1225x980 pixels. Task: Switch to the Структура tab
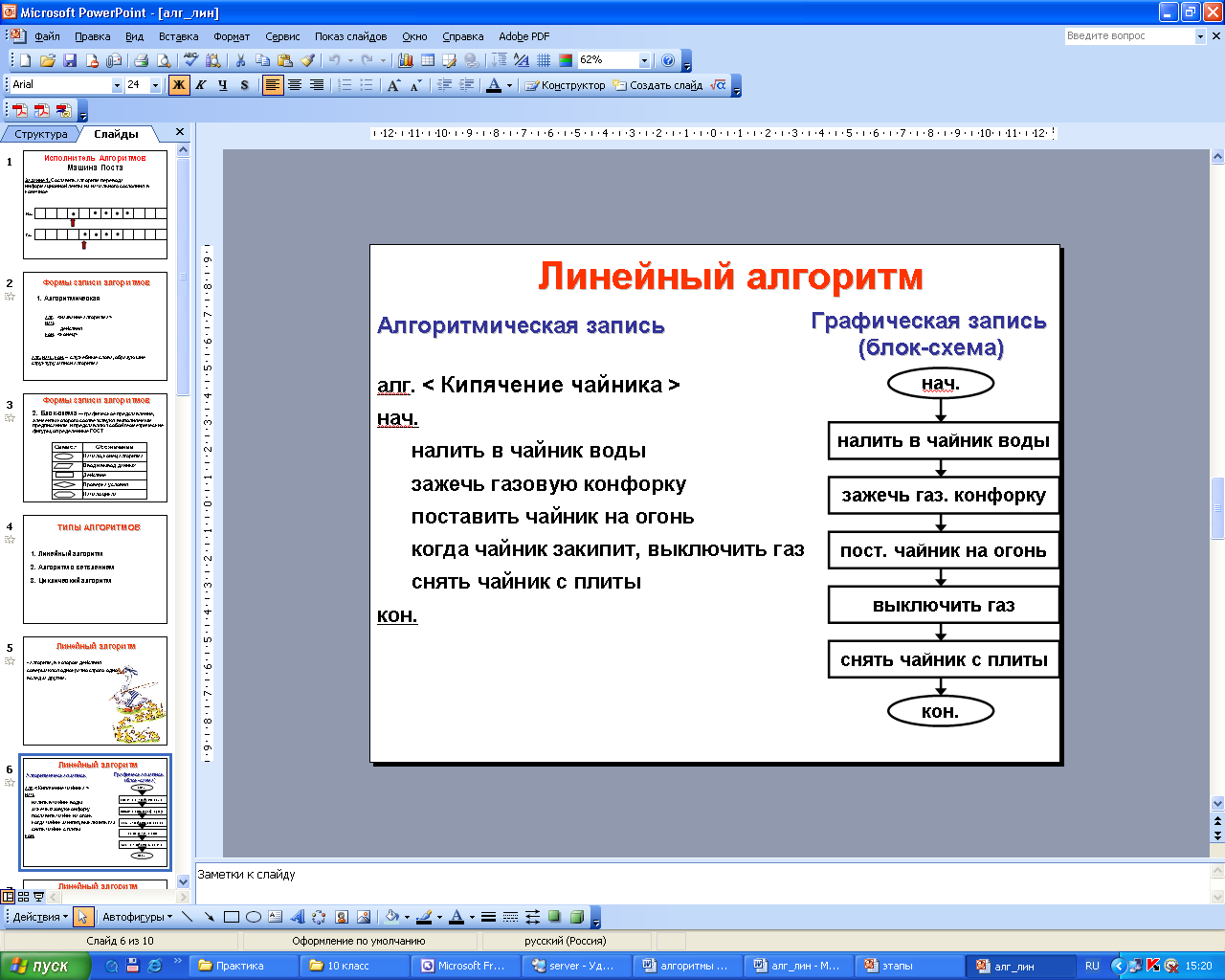[41, 134]
